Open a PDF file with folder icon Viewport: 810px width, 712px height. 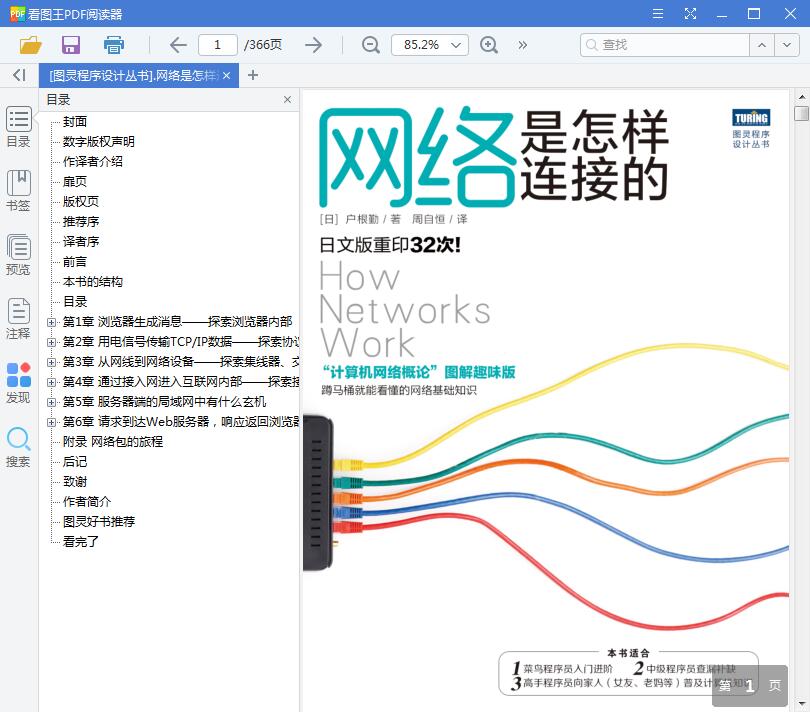pyautogui.click(x=29, y=45)
